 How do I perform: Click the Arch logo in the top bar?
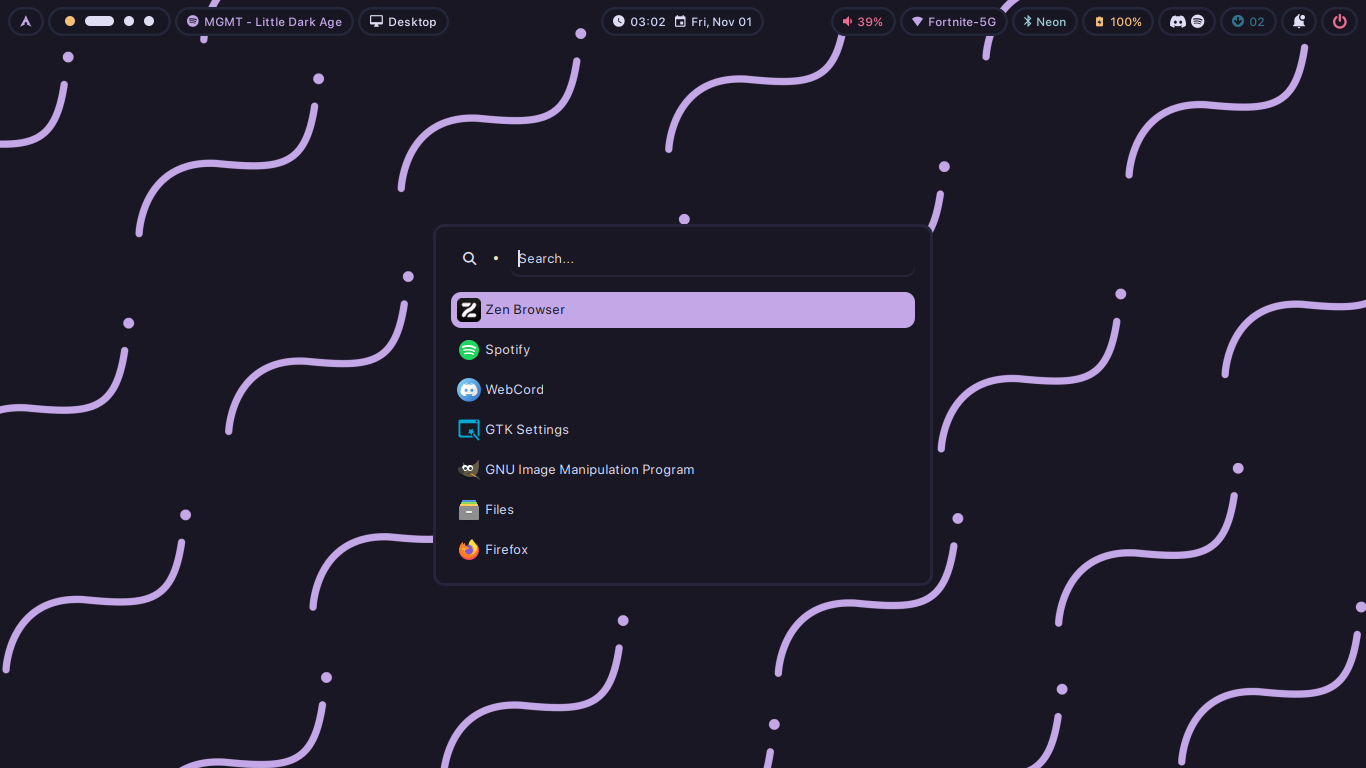click(x=25, y=21)
